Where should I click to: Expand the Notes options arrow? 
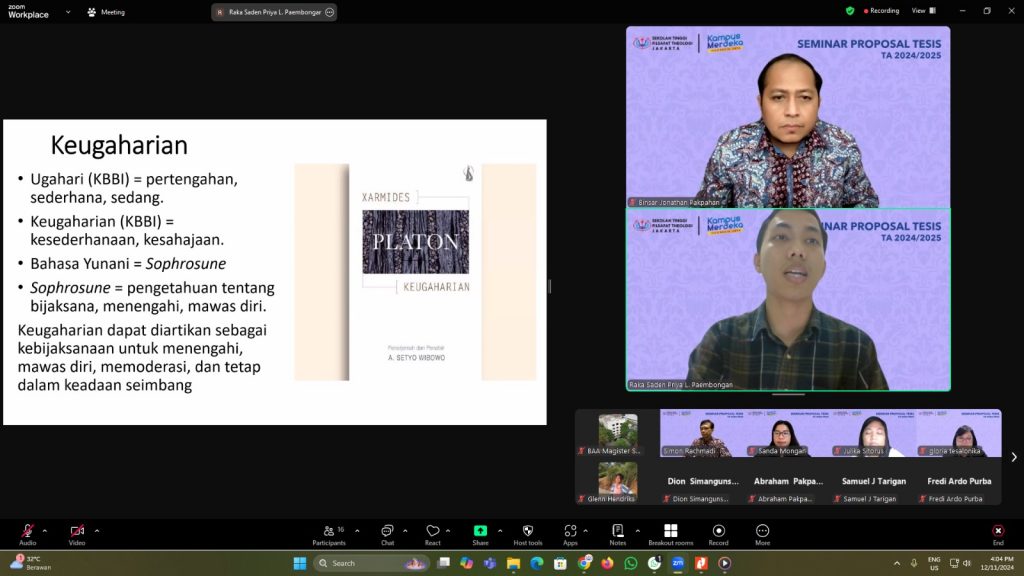pyautogui.click(x=637, y=531)
